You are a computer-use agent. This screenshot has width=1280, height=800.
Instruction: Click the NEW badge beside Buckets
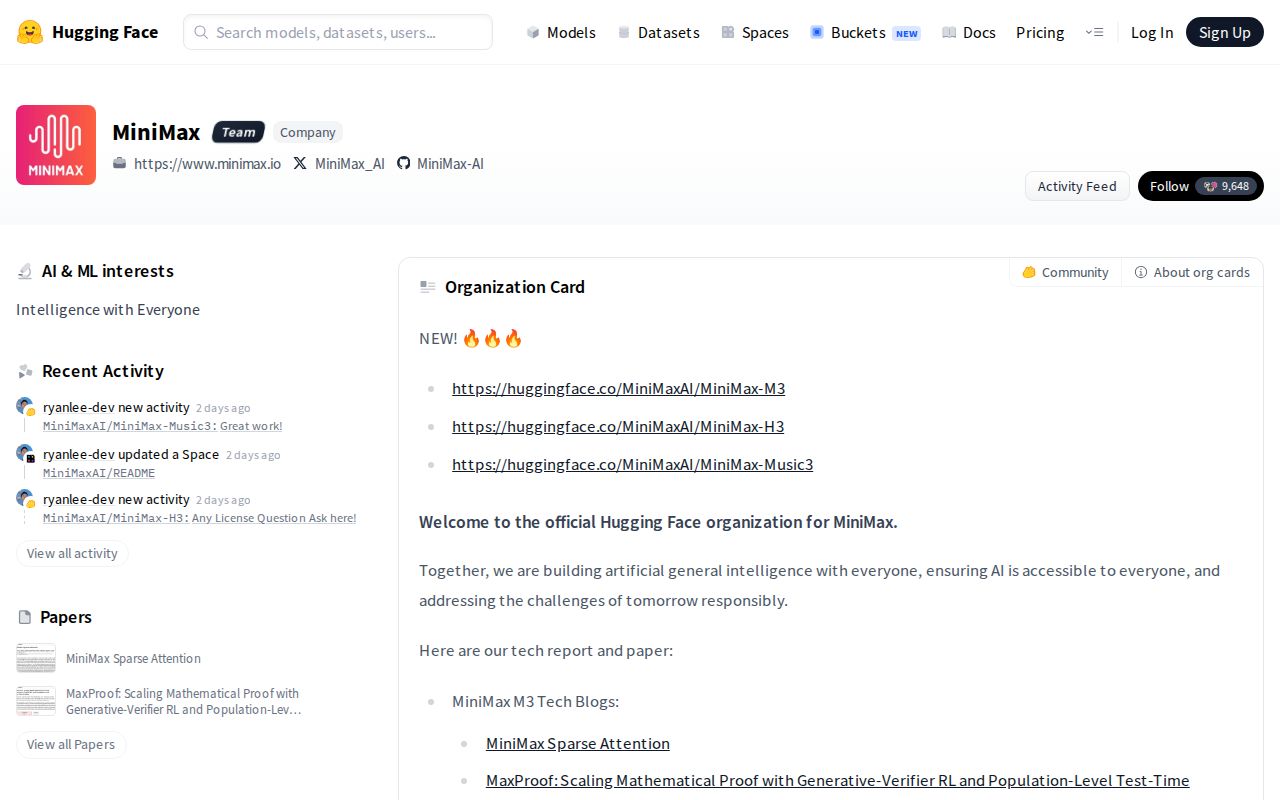tap(907, 33)
